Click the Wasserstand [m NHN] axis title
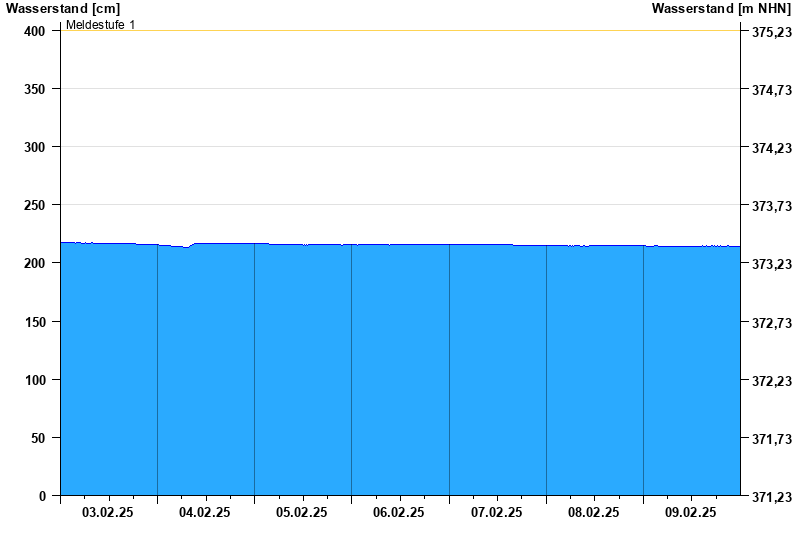Viewport: 800px width, 550px height. point(721,8)
